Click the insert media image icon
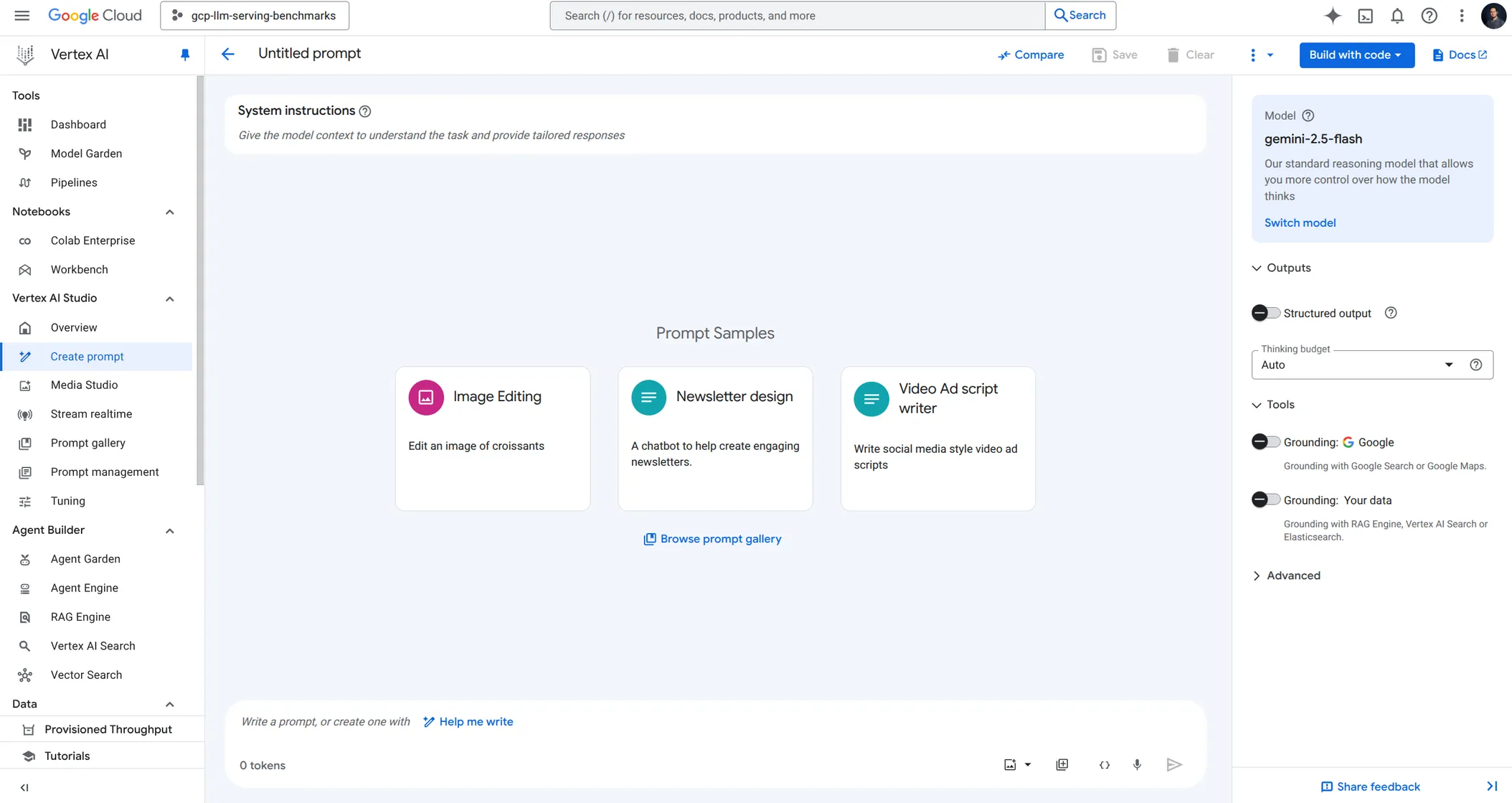The width and height of the screenshot is (1512, 803). point(1010,765)
